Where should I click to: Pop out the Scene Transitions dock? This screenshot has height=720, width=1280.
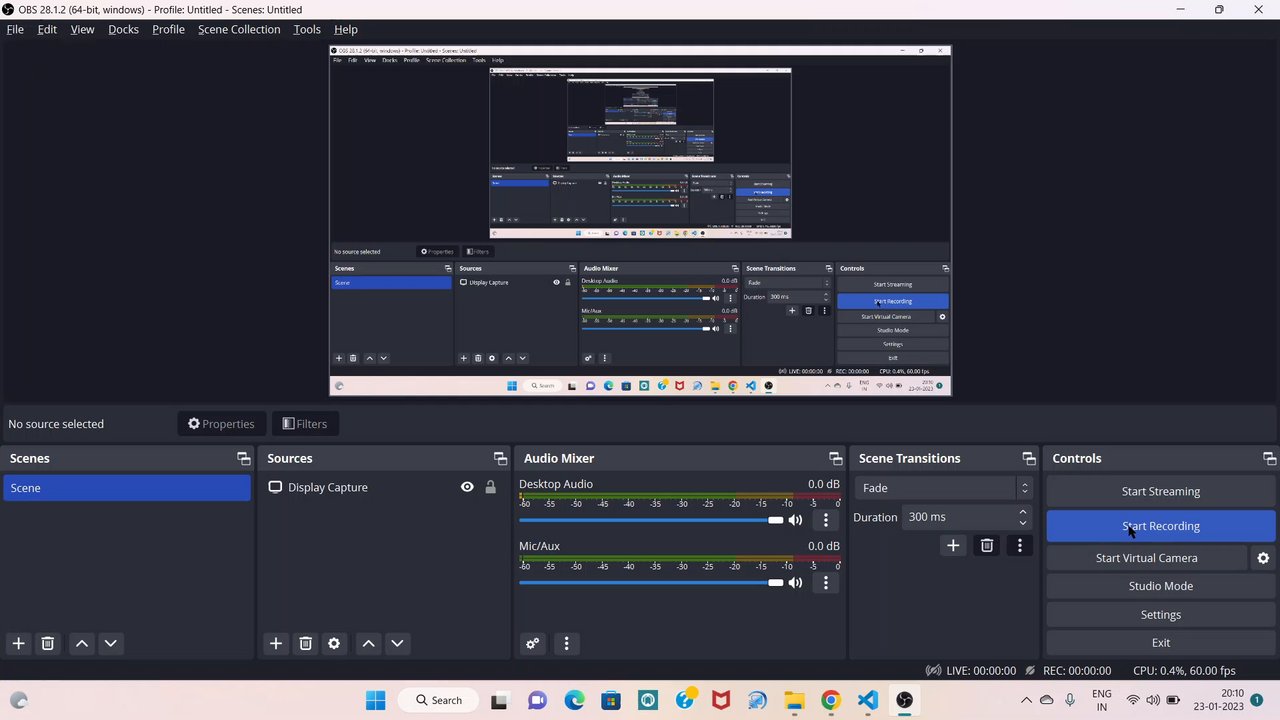(x=1028, y=458)
